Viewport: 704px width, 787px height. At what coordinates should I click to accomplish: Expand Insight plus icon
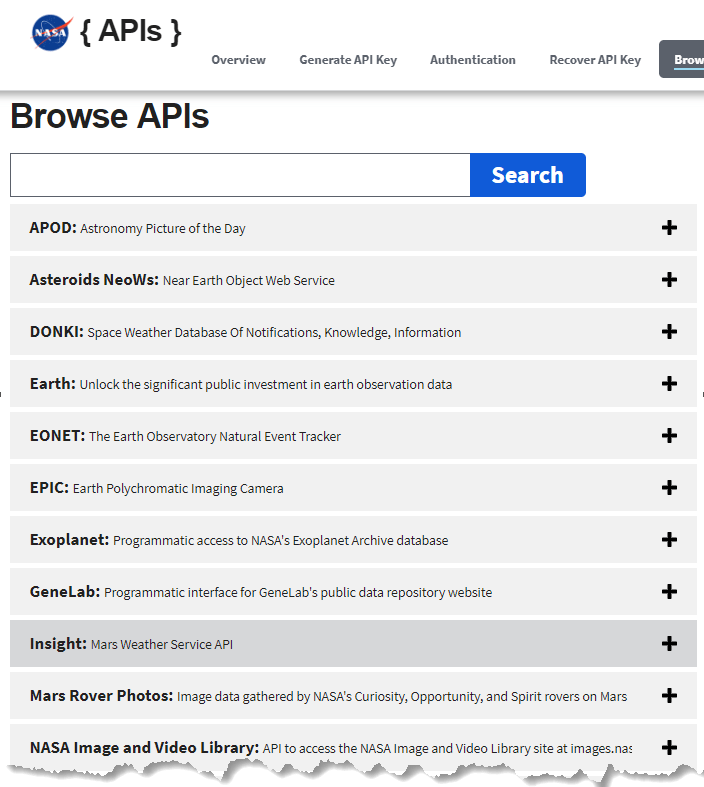pos(669,644)
